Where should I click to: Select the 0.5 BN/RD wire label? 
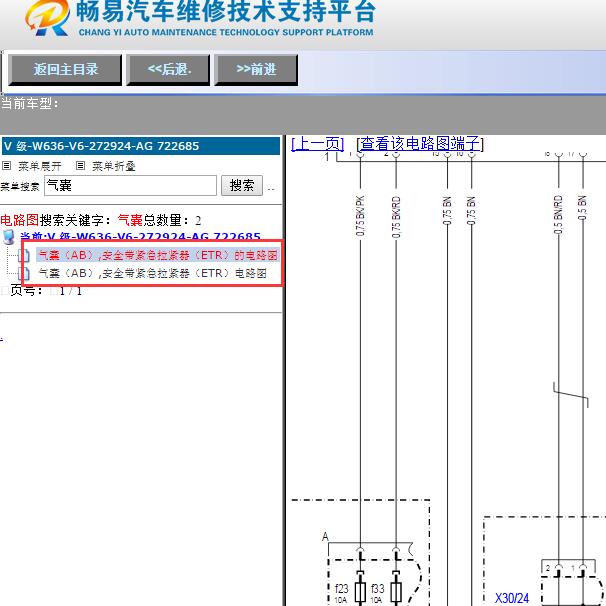(x=558, y=215)
